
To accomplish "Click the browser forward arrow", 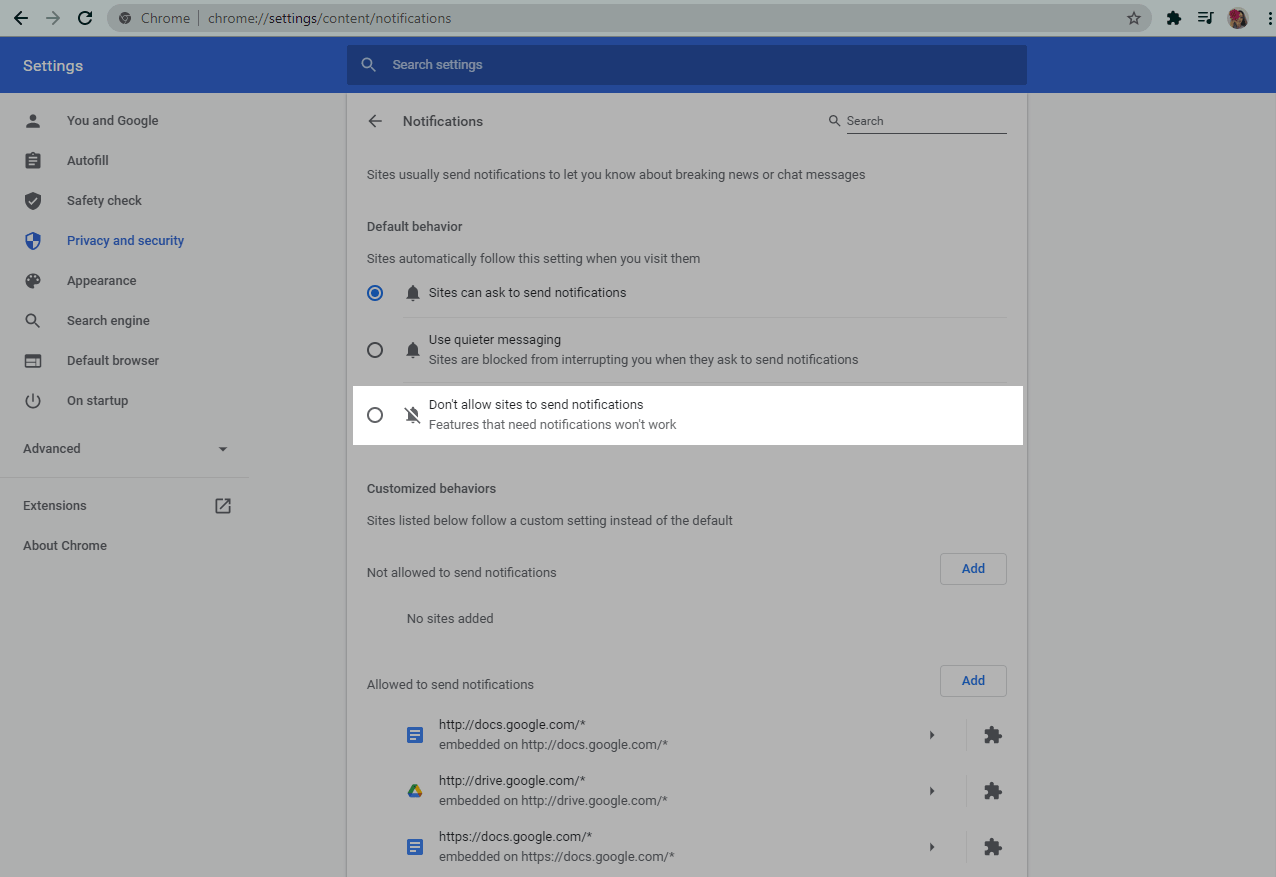I will (x=53, y=18).
